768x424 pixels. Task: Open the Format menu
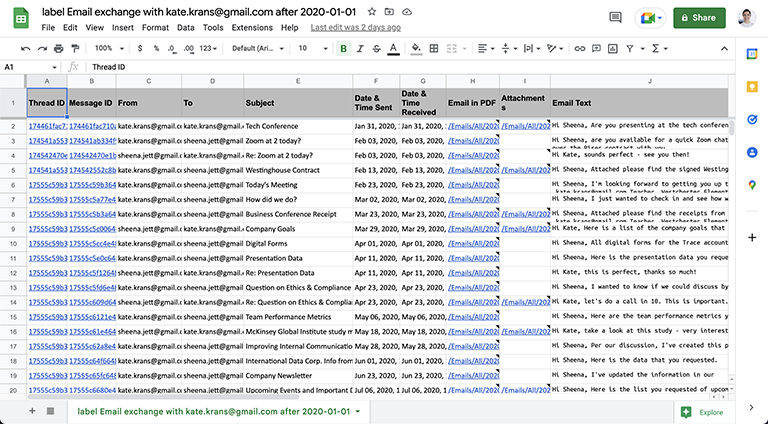point(155,28)
